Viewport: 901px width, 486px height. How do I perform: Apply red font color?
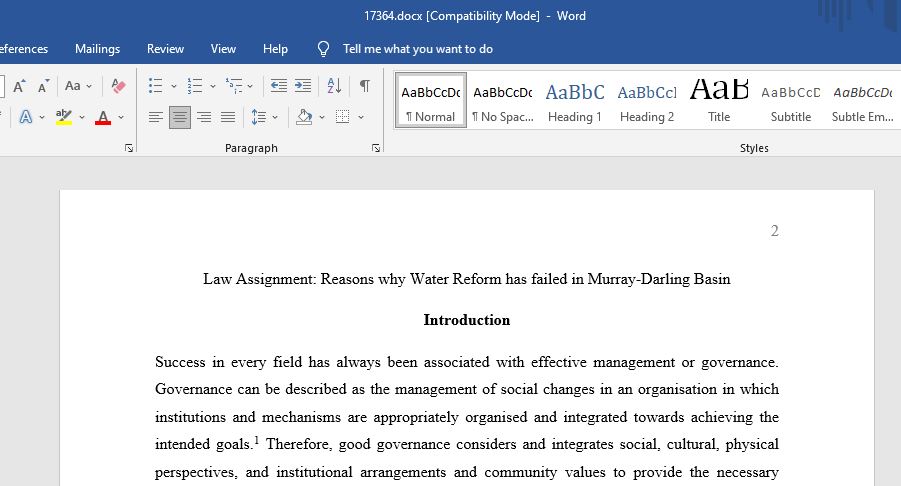pyautogui.click(x=103, y=117)
